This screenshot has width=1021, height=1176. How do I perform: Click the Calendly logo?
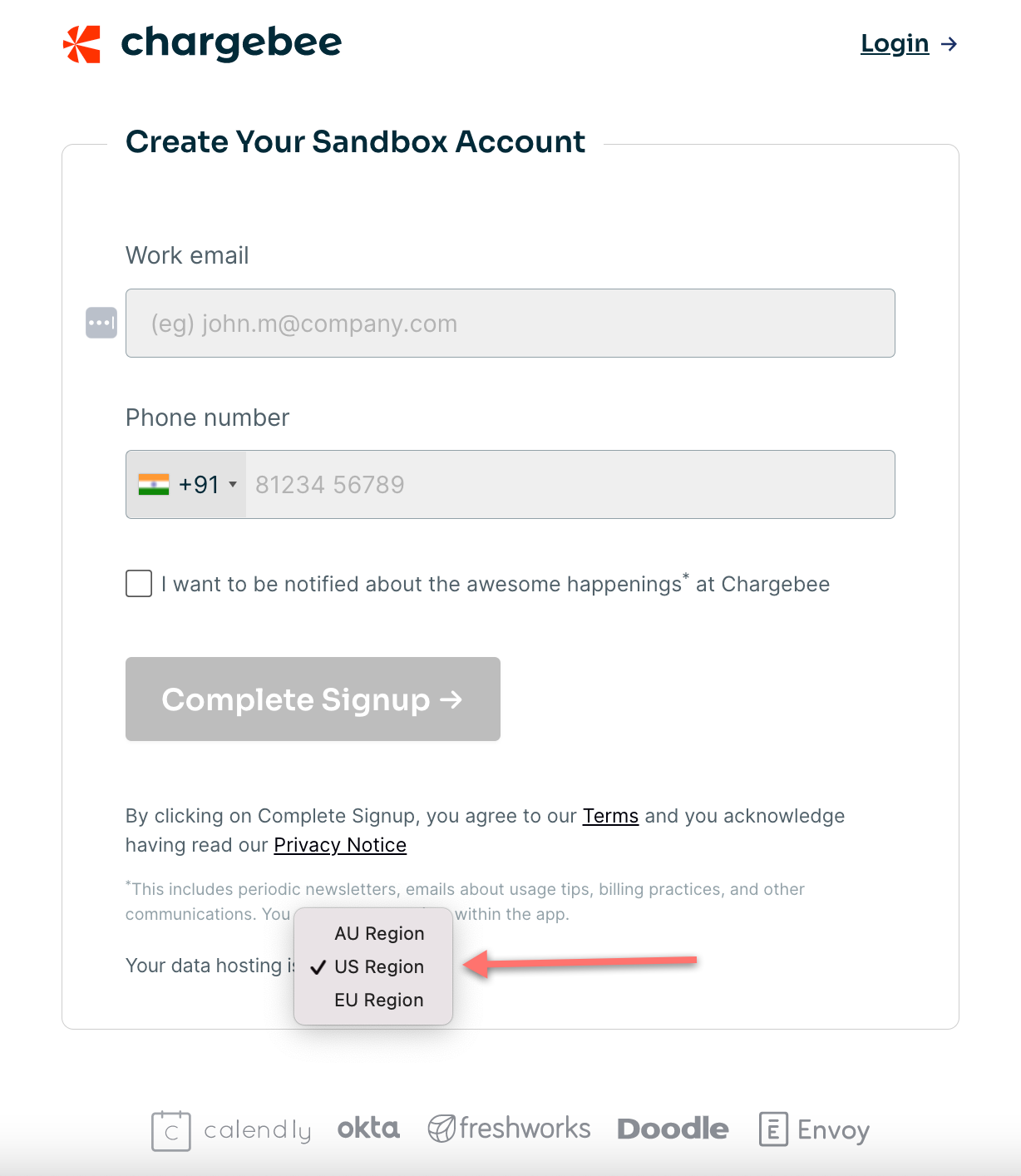pyautogui.click(x=231, y=1130)
